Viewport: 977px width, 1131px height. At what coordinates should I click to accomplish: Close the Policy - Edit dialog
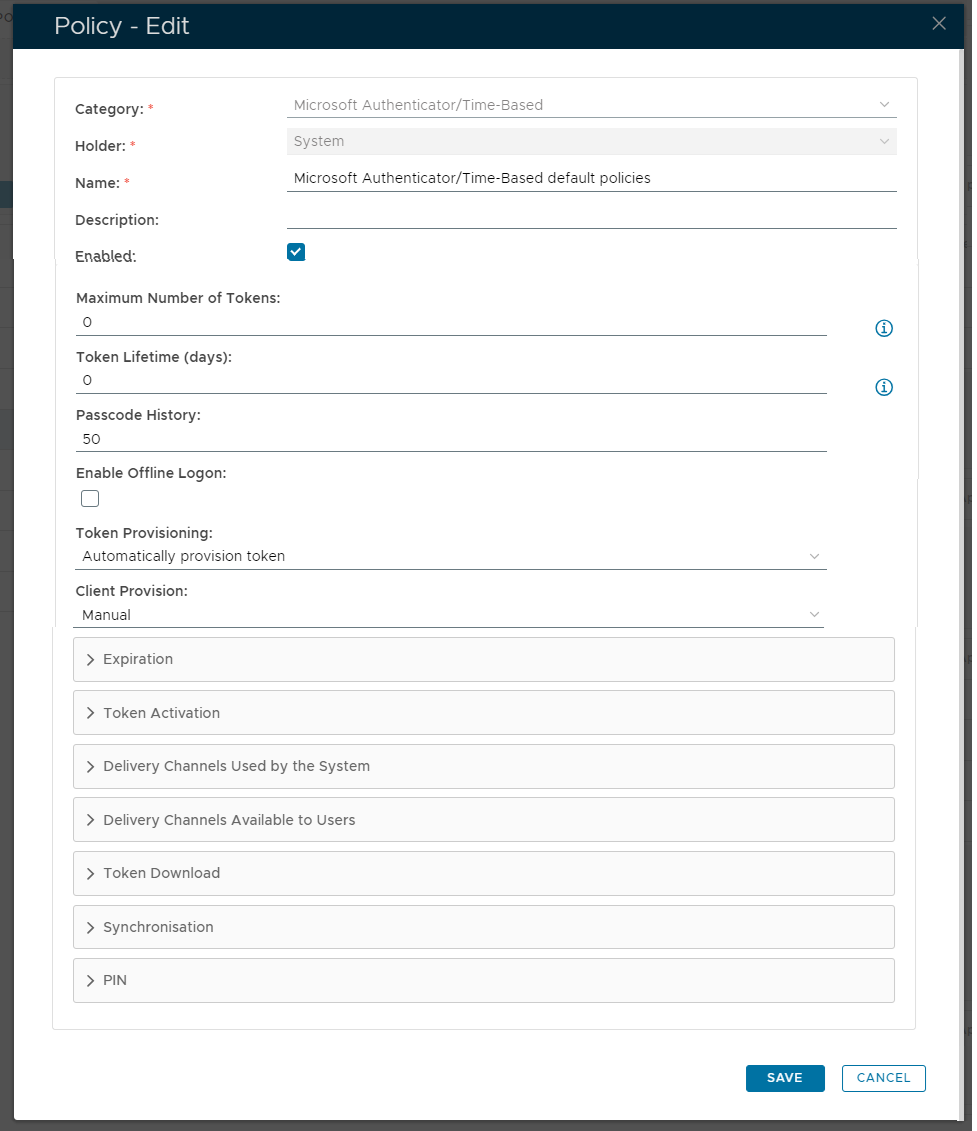coord(939,24)
